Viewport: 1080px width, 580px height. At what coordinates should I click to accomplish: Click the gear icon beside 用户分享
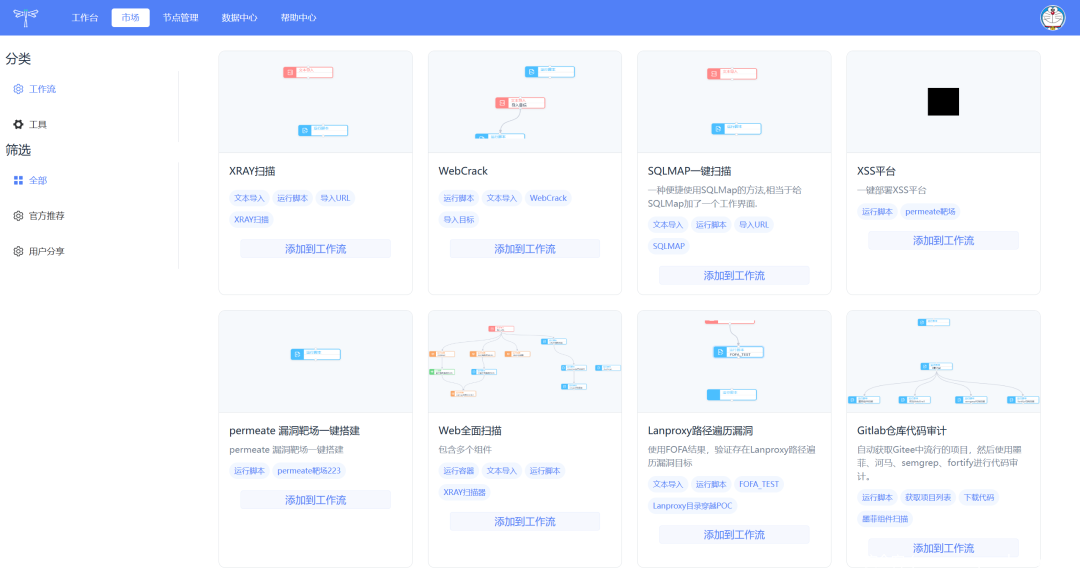(18, 252)
